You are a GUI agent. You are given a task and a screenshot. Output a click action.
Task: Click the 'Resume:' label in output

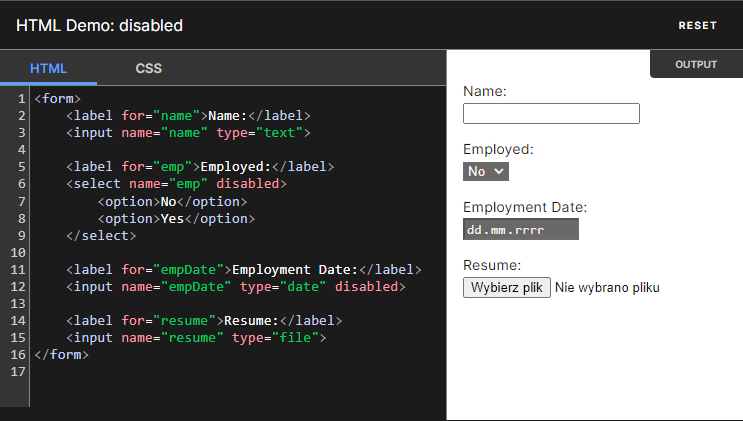click(492, 265)
